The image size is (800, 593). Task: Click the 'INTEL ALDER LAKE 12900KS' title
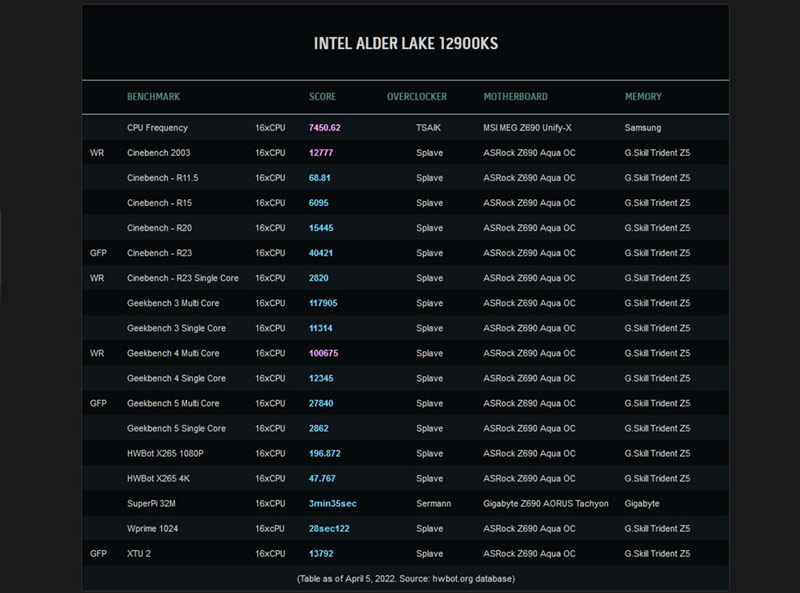click(x=406, y=43)
